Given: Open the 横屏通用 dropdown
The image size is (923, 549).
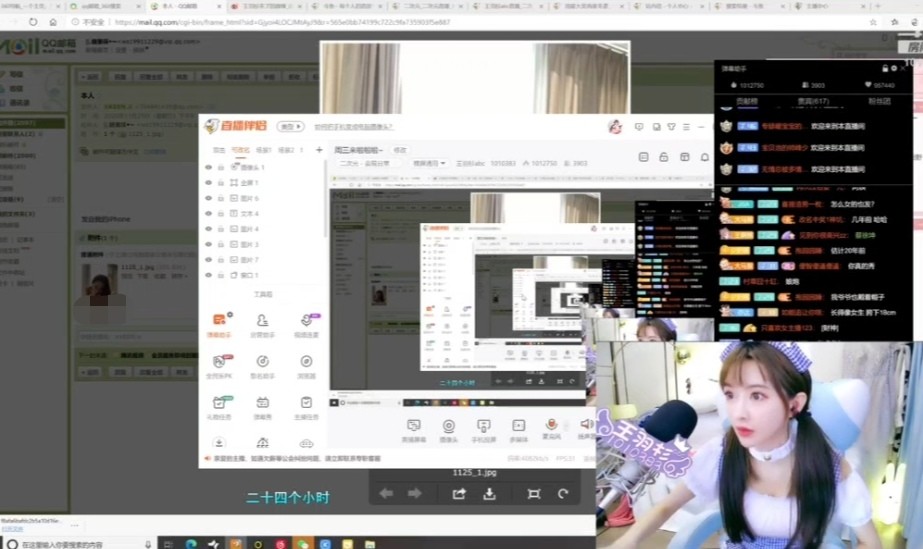Looking at the screenshot, I should click(428, 163).
